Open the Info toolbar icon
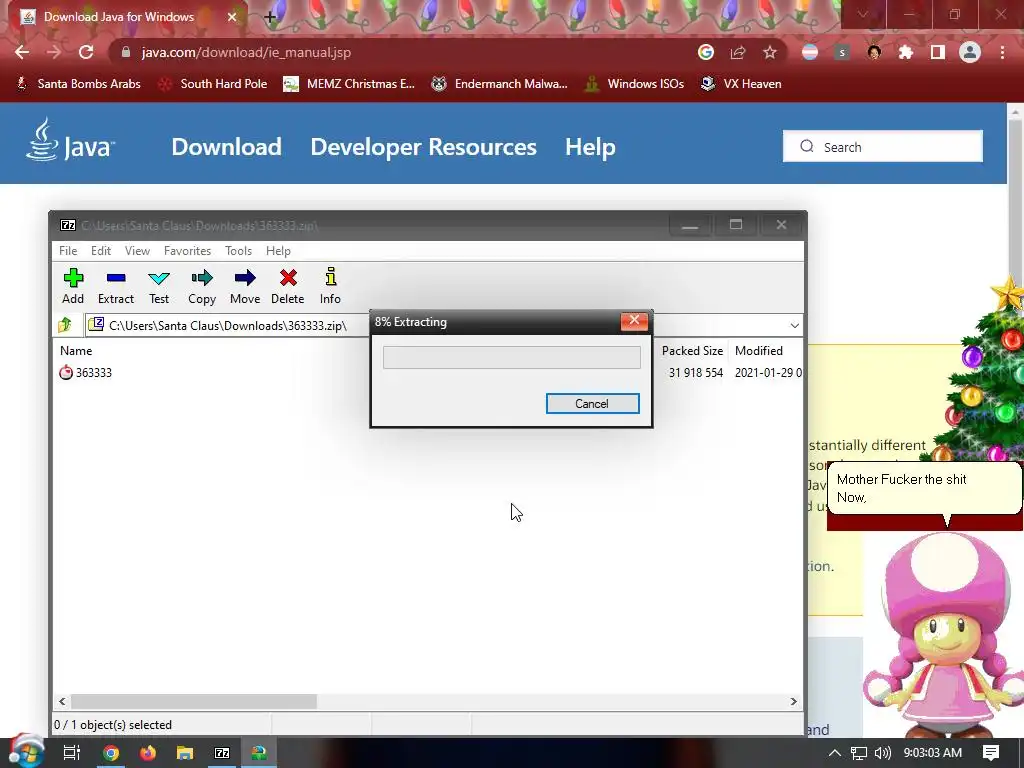Viewport: 1024px width, 768px height. 330,286
